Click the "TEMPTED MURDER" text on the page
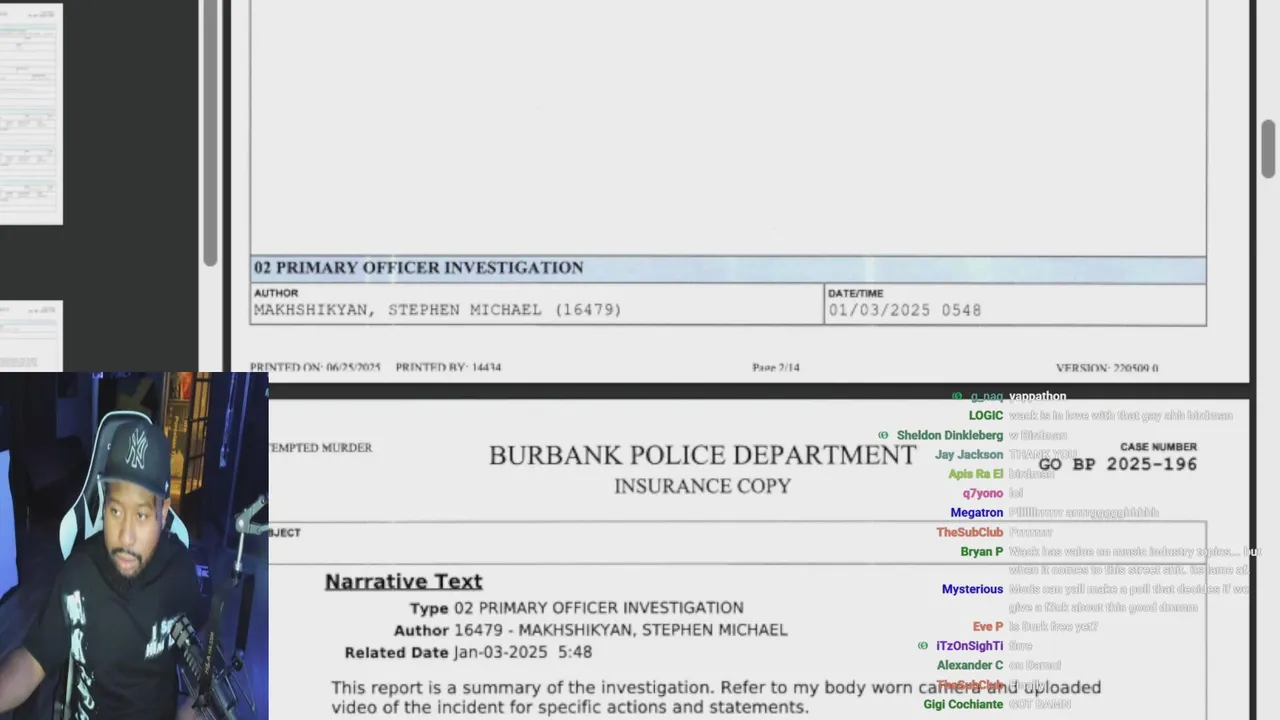 320,448
